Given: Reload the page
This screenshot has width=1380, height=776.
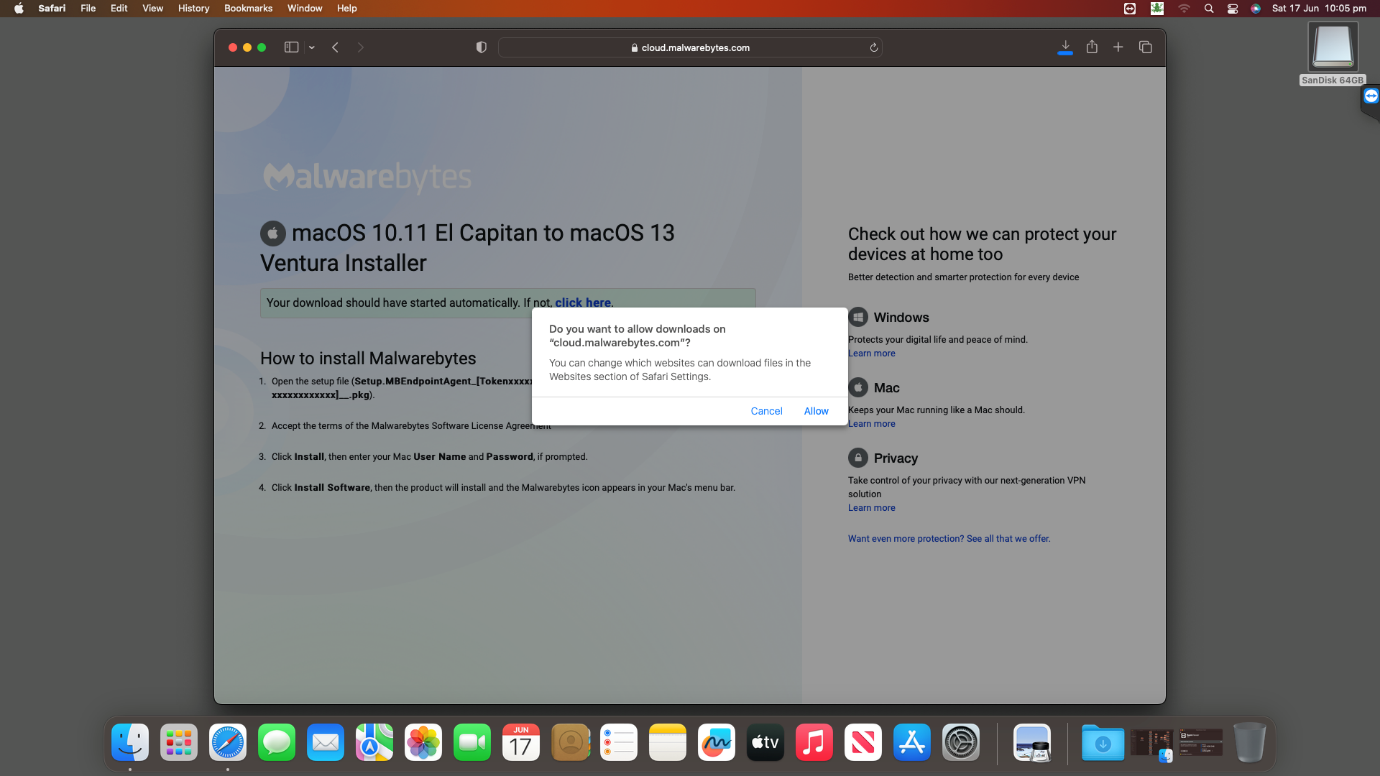Looking at the screenshot, I should [873, 47].
